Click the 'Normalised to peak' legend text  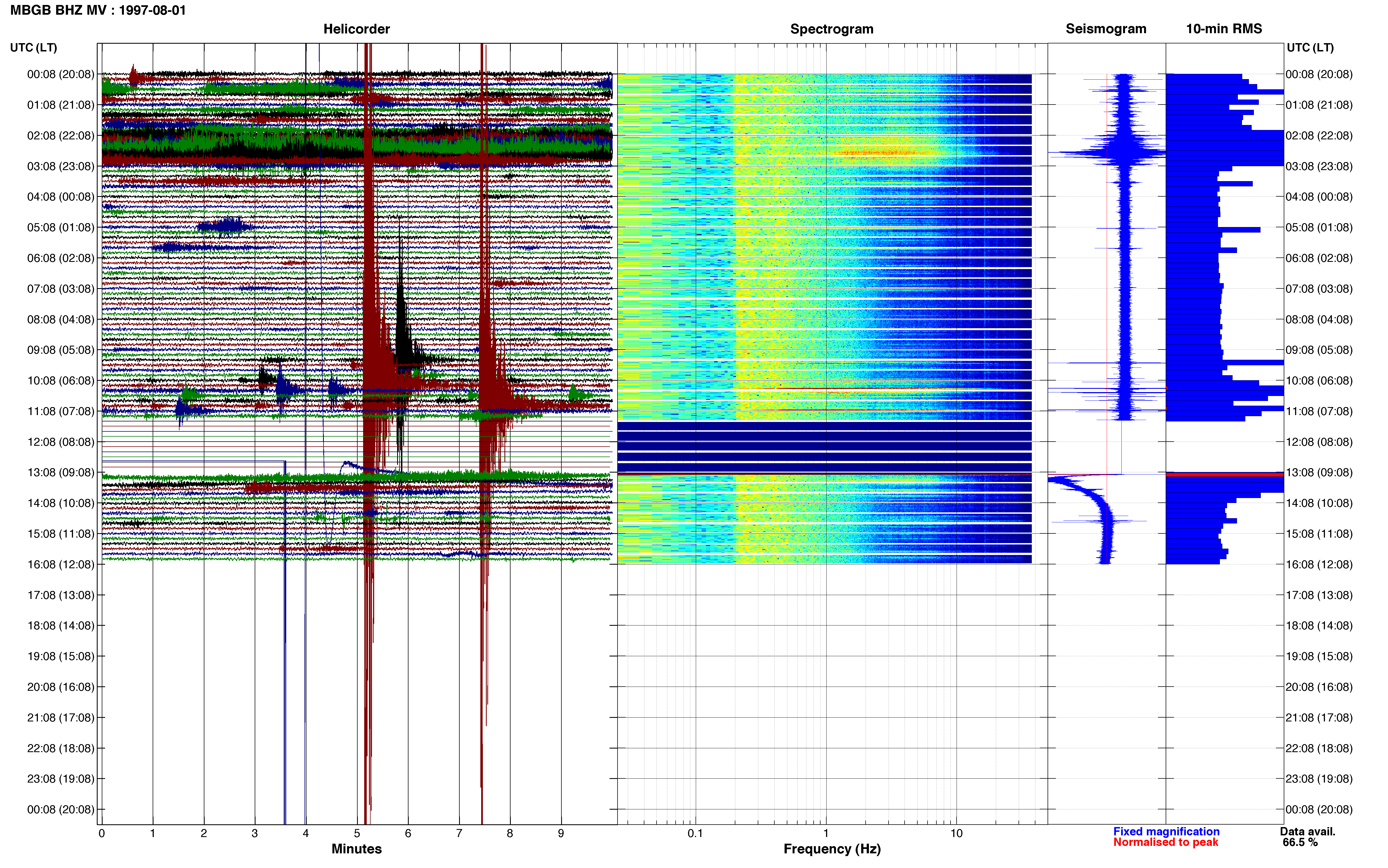(1165, 843)
